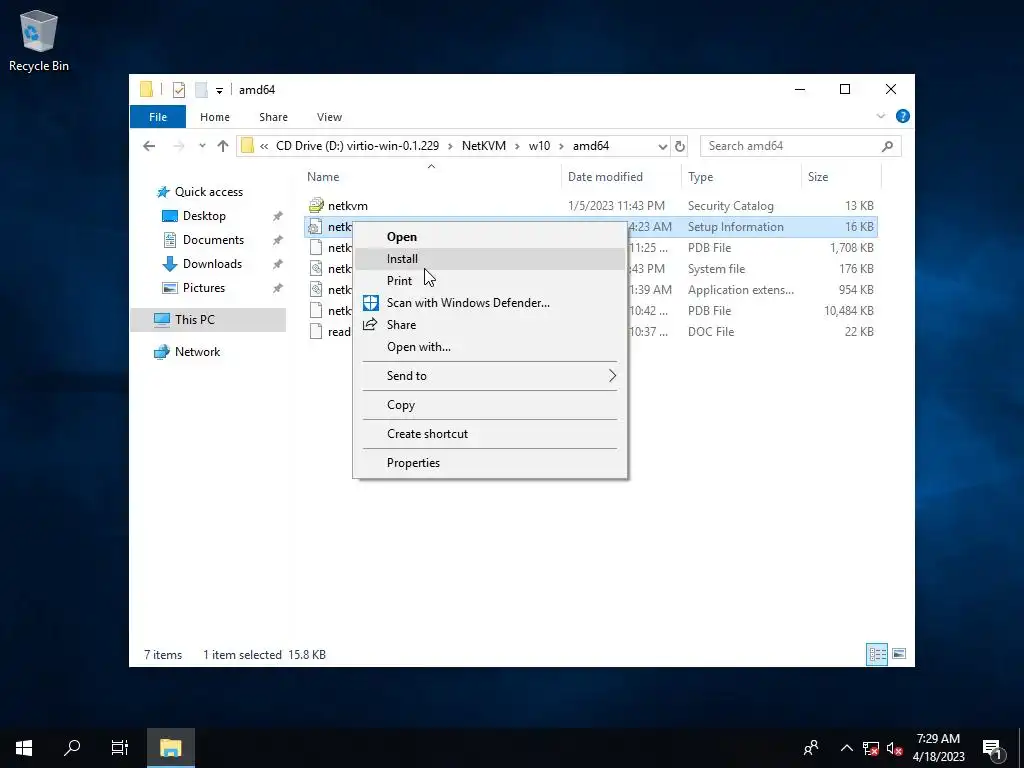Click the w10 breadcrumb in the address bar
This screenshot has width=1024, height=768.
click(539, 146)
